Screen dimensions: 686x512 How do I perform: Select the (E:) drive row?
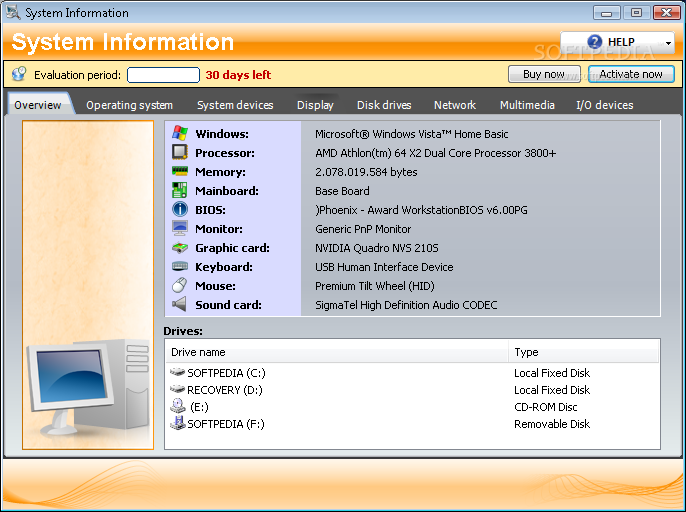point(412,407)
